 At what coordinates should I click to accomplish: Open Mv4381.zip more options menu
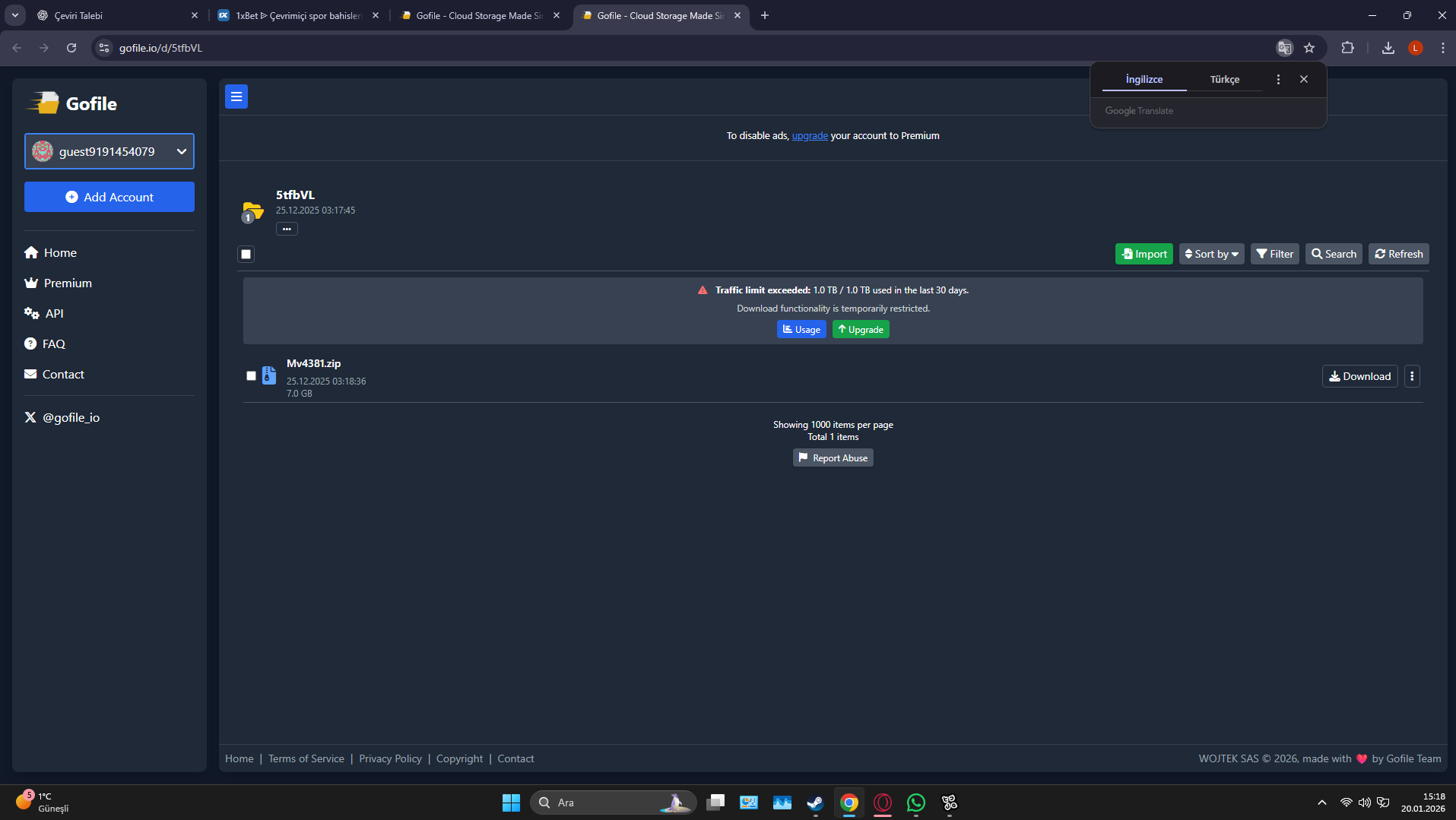(1412, 376)
